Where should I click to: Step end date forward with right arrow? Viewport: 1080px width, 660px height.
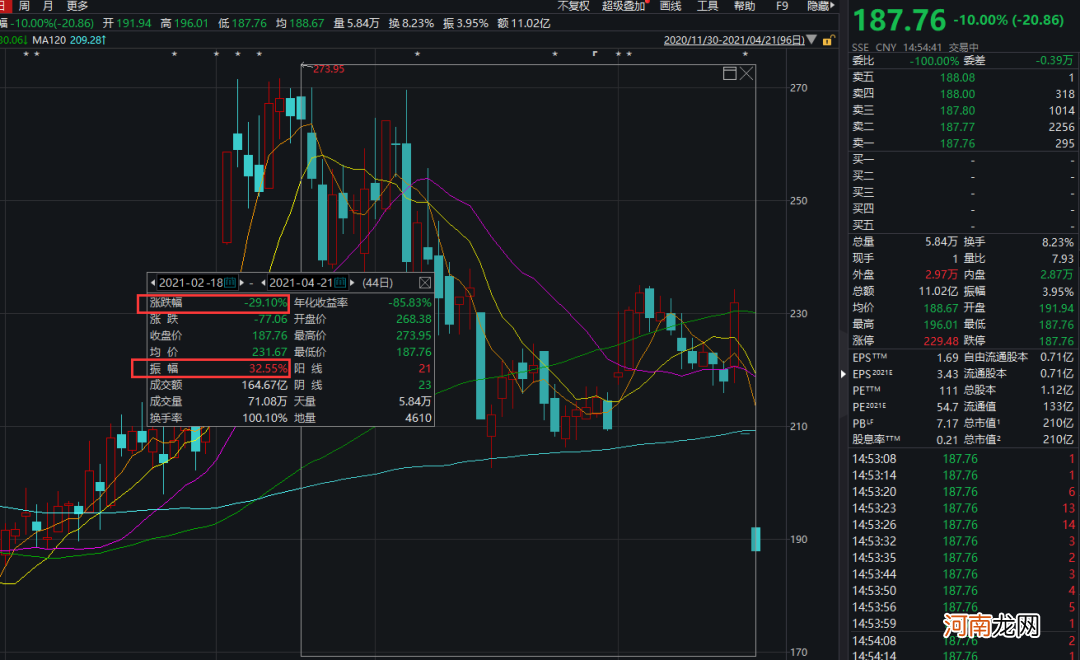coord(353,283)
